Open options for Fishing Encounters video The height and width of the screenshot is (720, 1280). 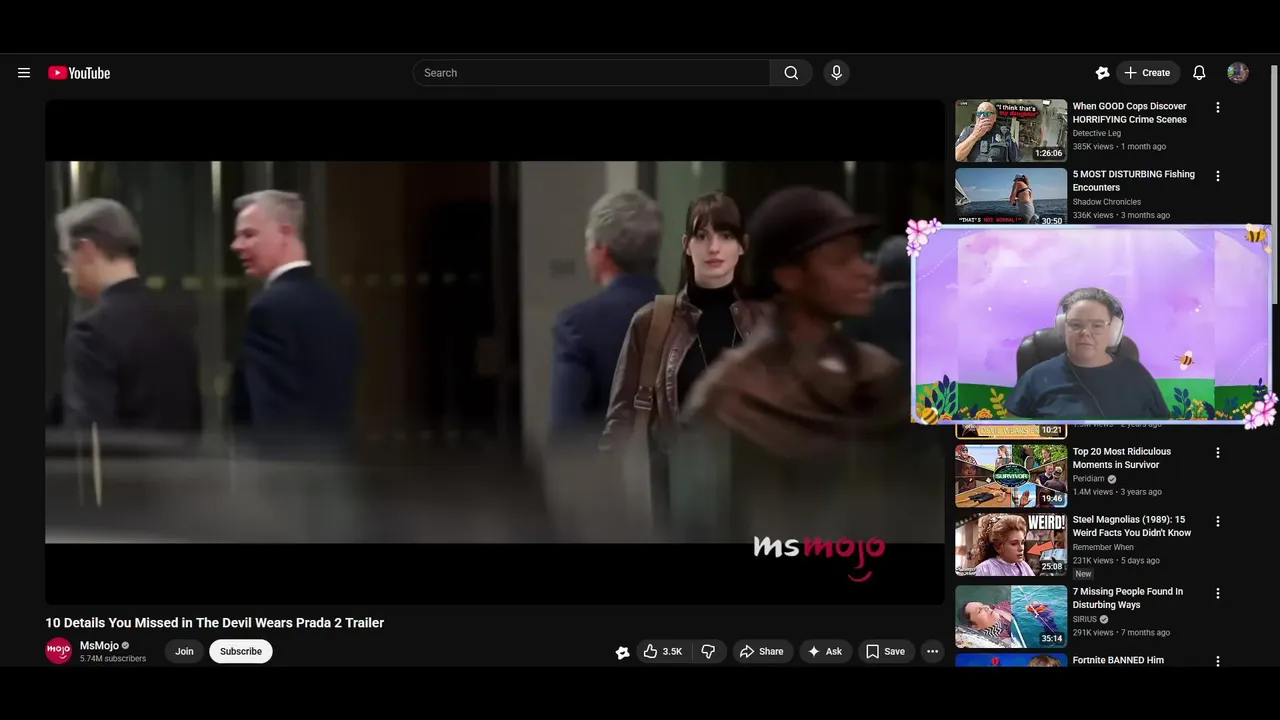tap(1218, 176)
